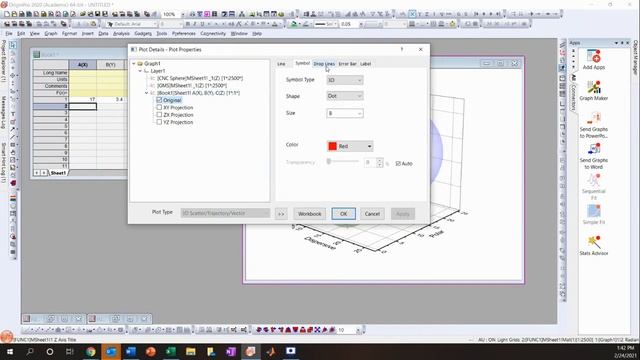
Task: Open the Graph menu
Action: 51,33
